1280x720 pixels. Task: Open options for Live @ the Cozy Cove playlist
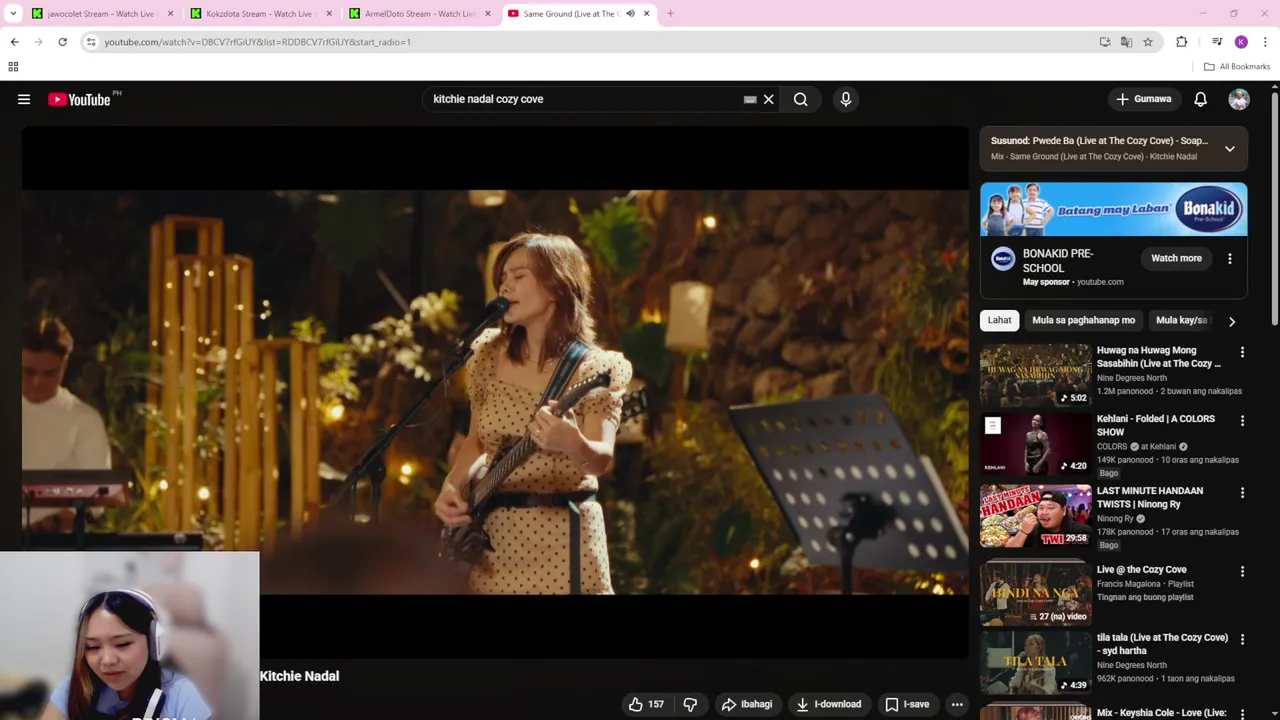(x=1242, y=571)
